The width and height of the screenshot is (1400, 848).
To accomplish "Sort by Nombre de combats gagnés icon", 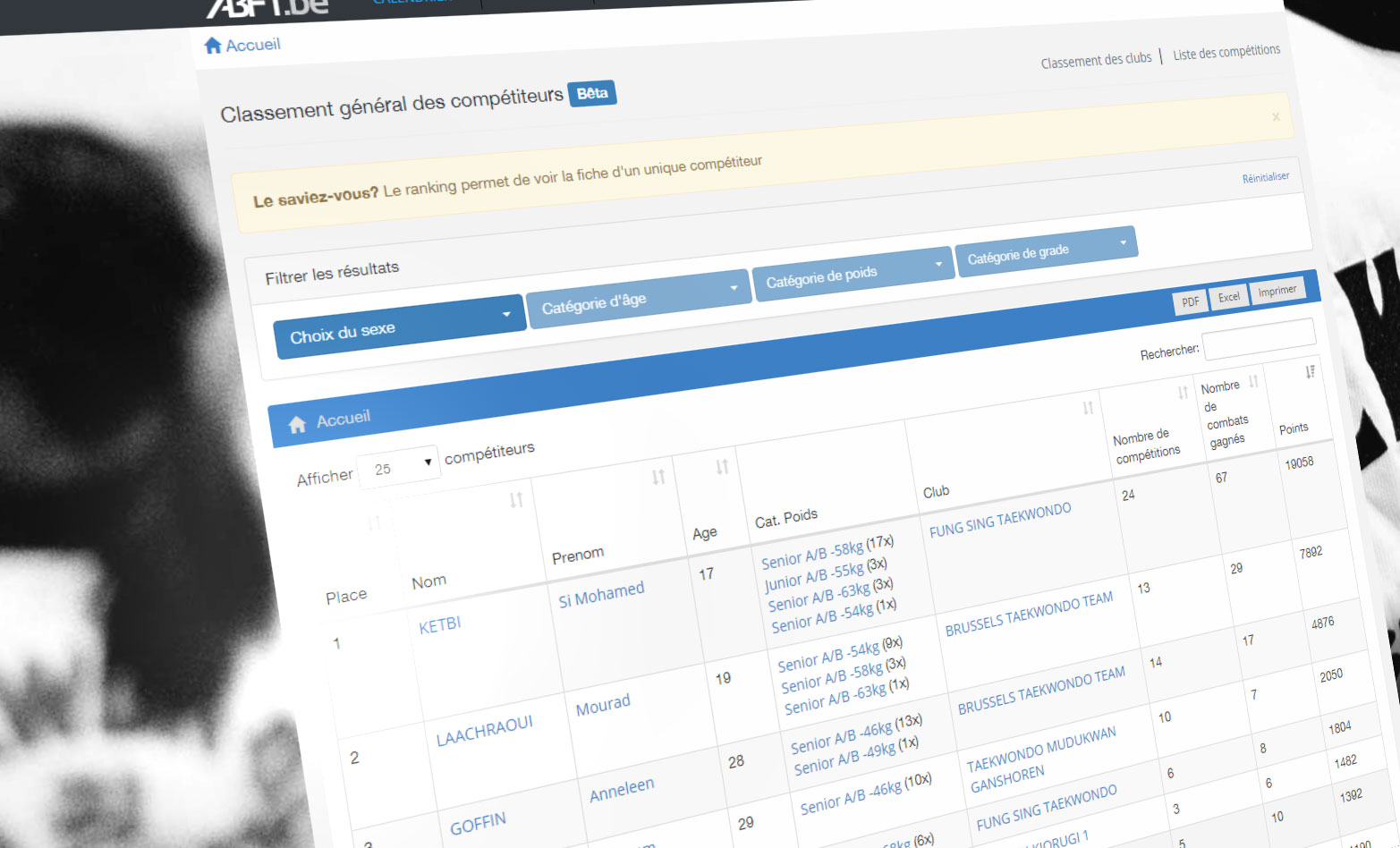I will point(1253,382).
